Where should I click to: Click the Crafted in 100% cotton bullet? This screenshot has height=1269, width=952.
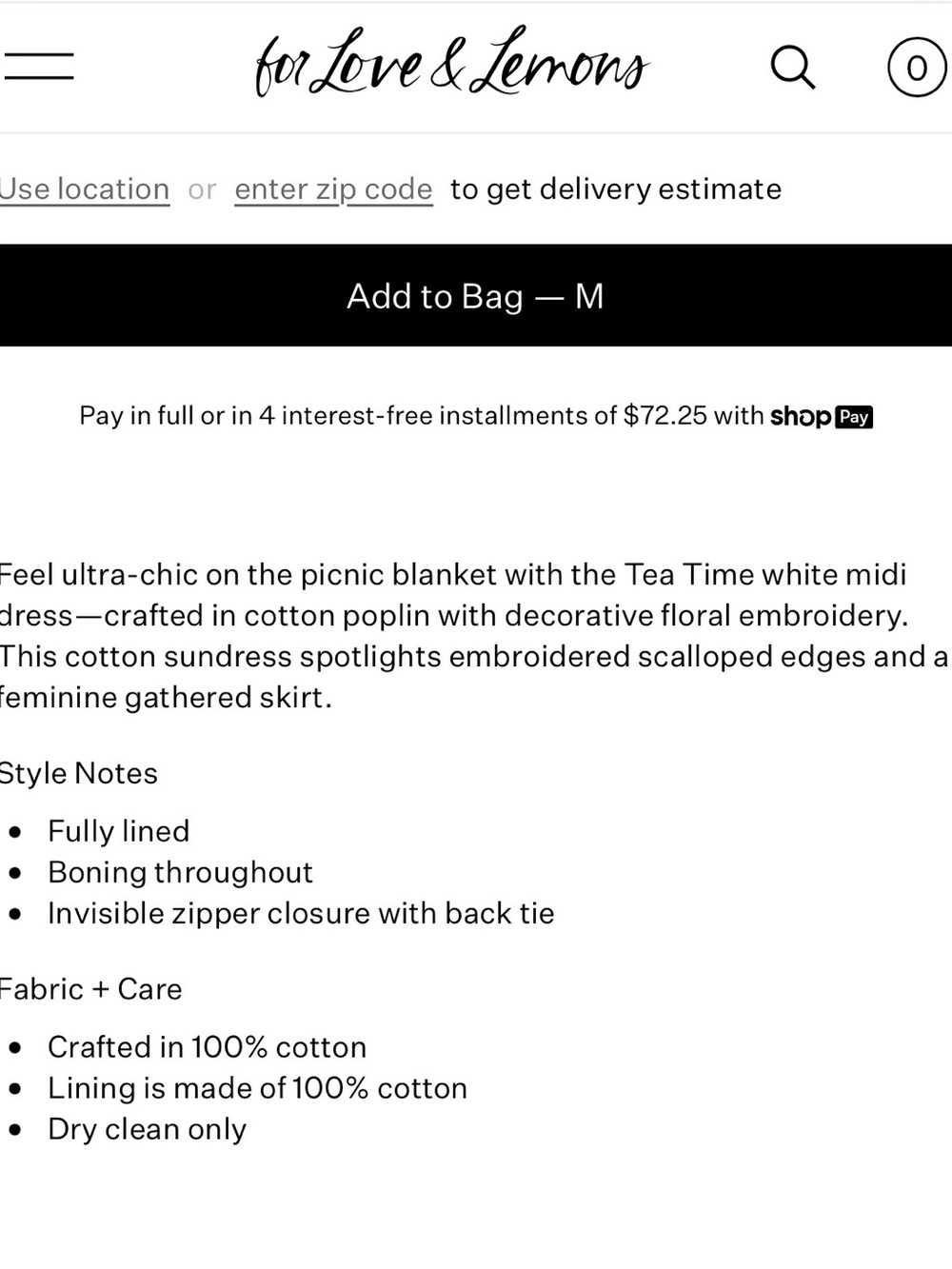pos(207,1047)
